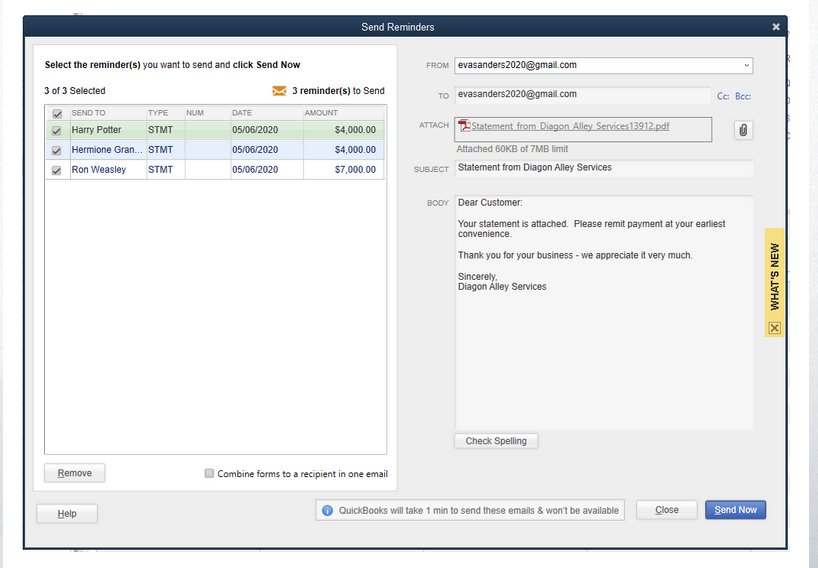Open the From email address dropdown
The image size is (818, 568).
click(x=746, y=66)
